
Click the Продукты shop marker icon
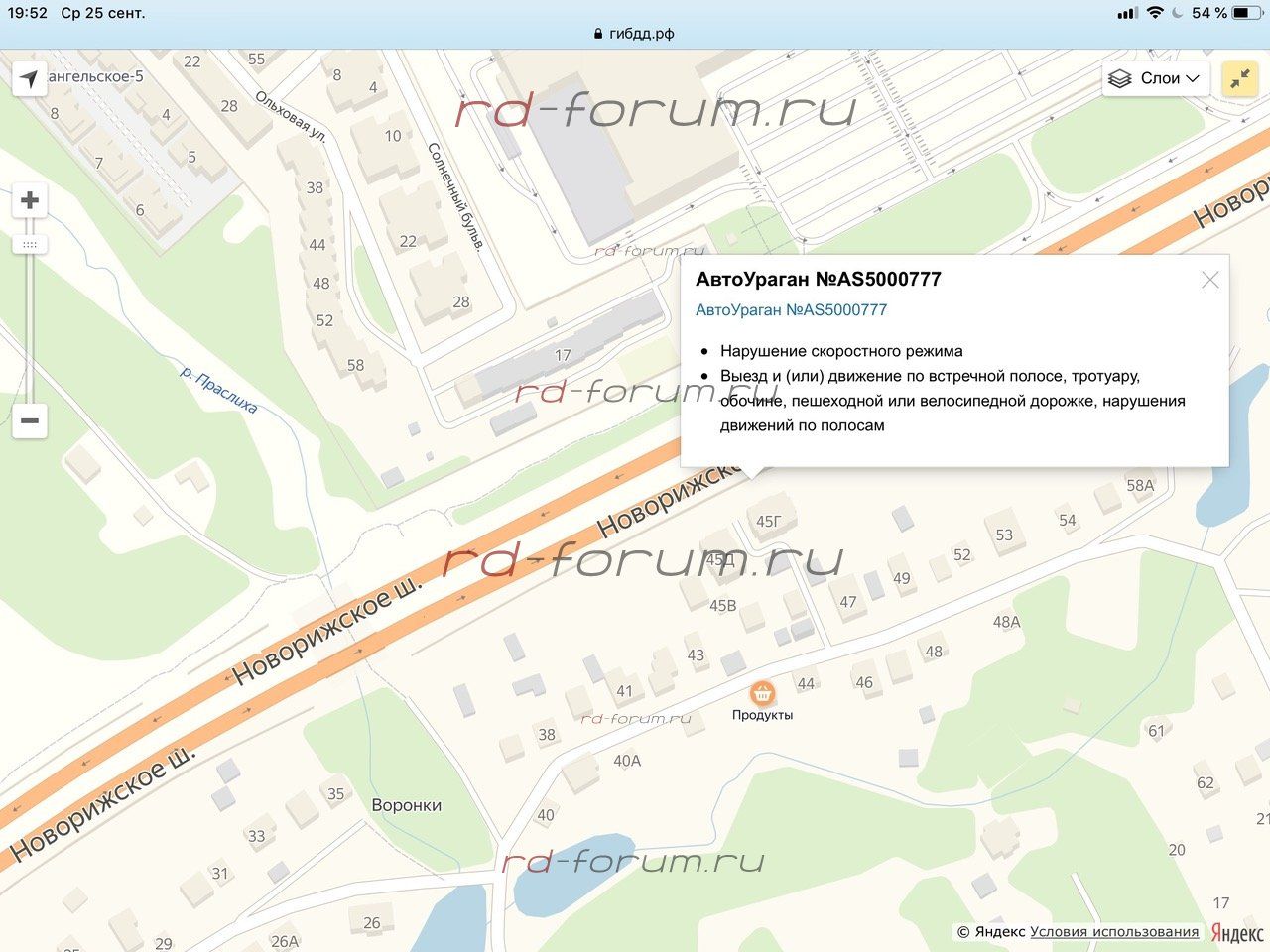point(762,693)
